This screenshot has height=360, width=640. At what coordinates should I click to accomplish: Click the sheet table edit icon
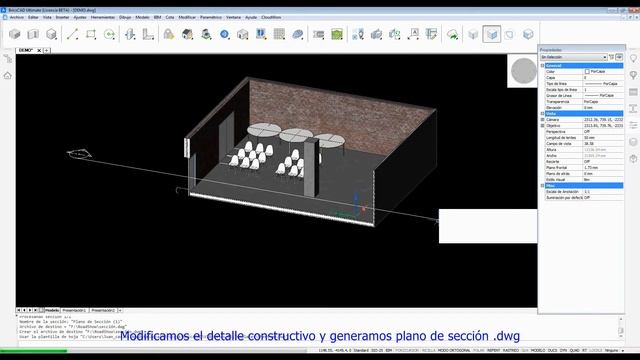click(x=431, y=34)
